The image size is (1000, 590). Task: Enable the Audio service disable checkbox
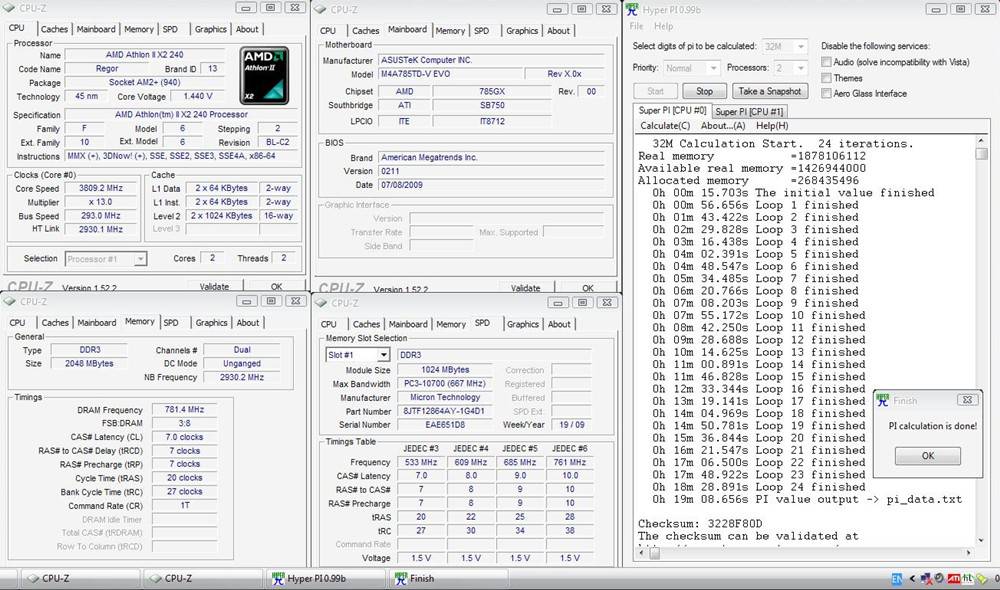click(x=826, y=62)
